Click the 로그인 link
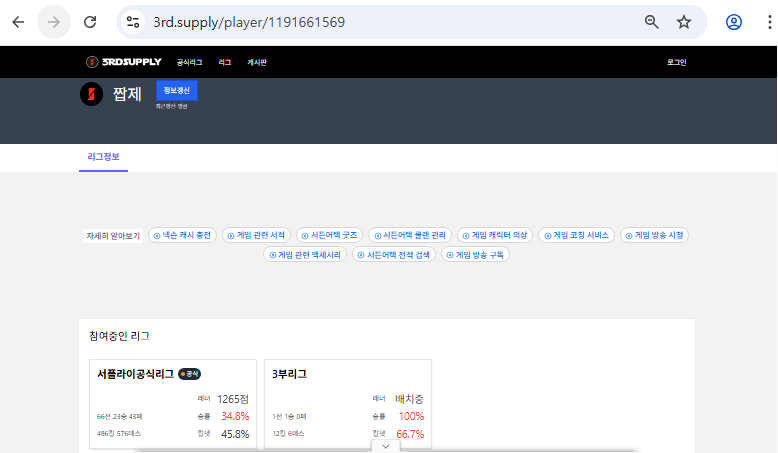The width and height of the screenshot is (778, 453). [x=676, y=62]
